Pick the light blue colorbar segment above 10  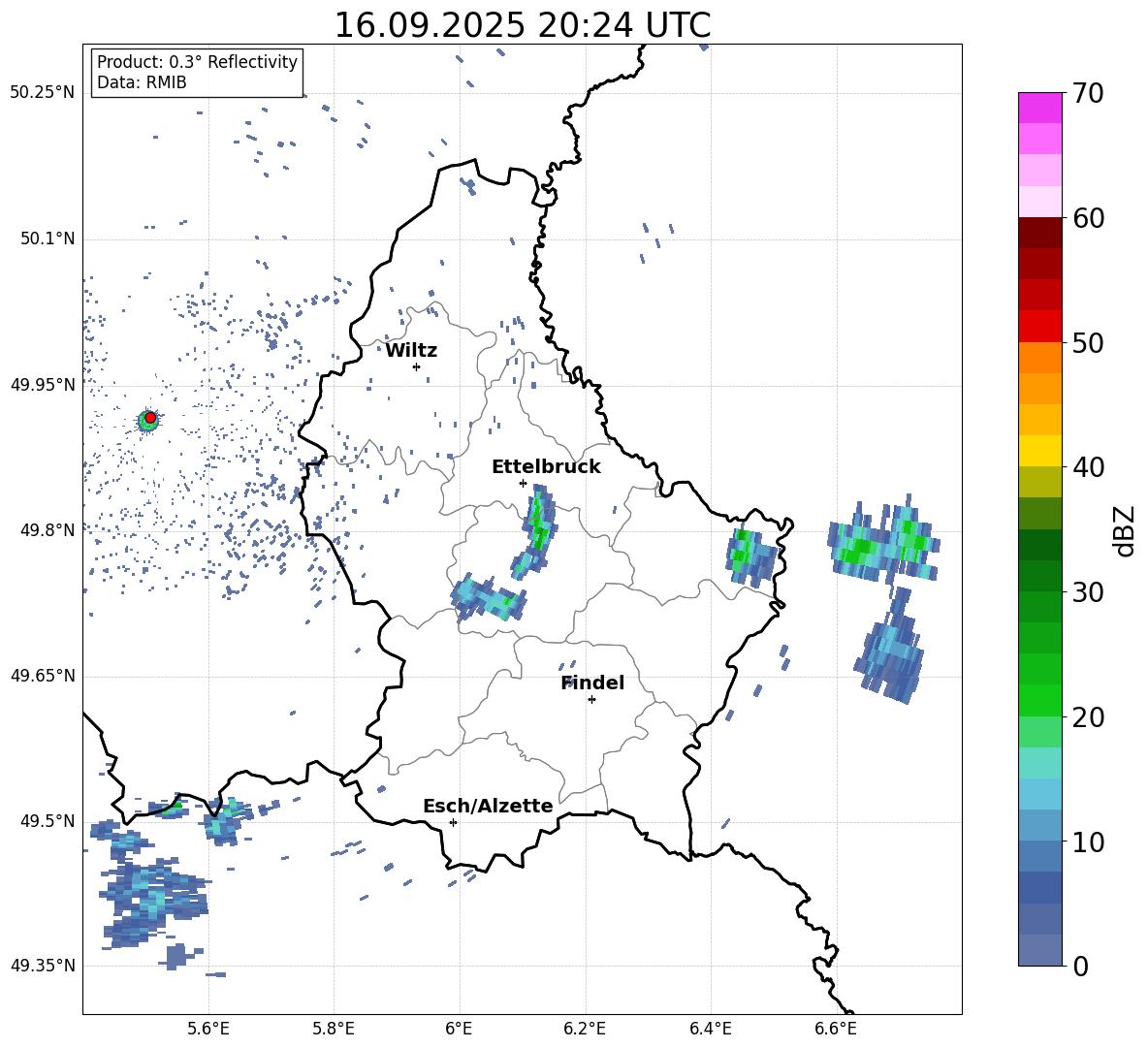tap(1039, 825)
